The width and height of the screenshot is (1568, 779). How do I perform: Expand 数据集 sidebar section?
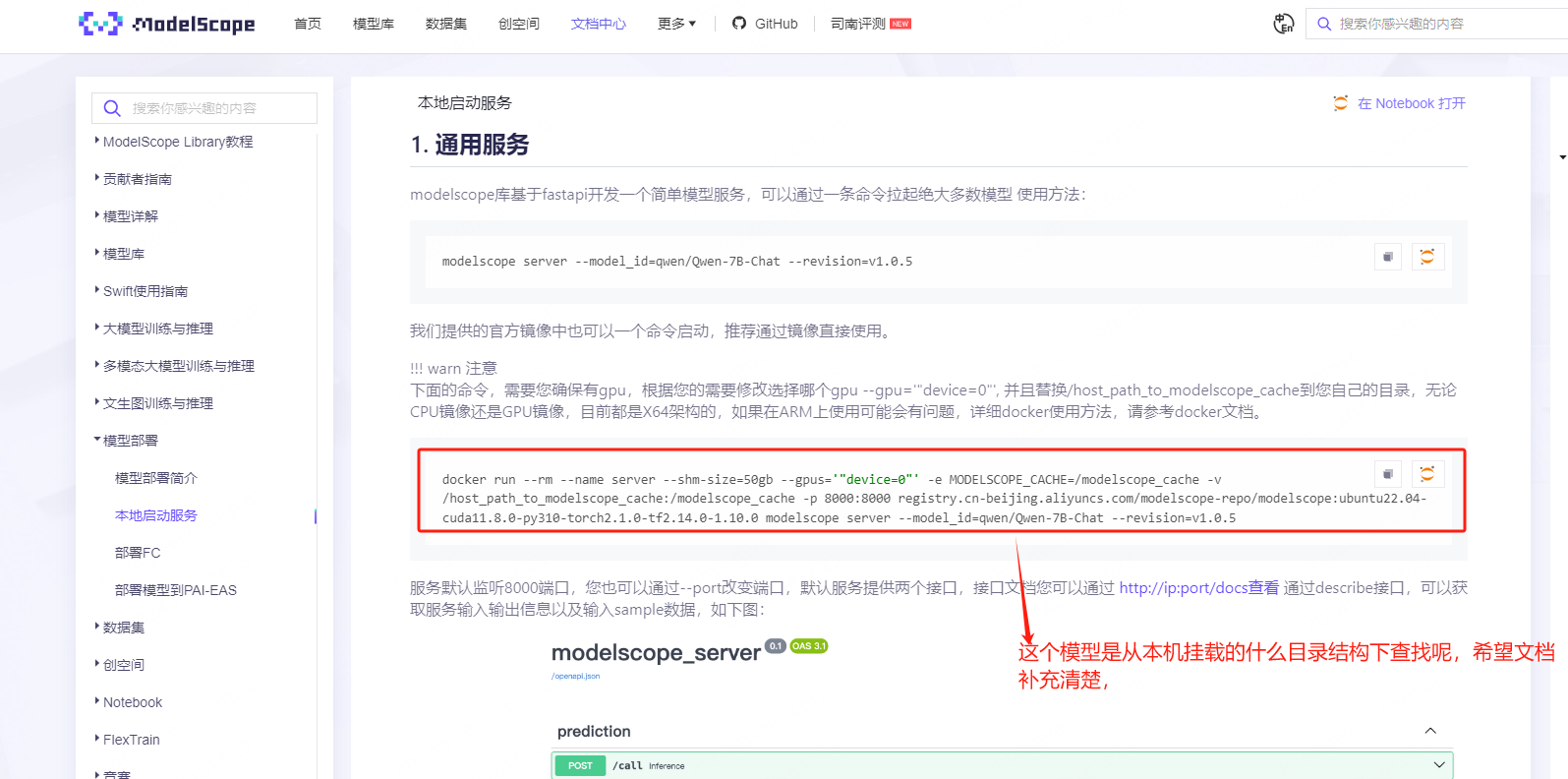coord(120,628)
